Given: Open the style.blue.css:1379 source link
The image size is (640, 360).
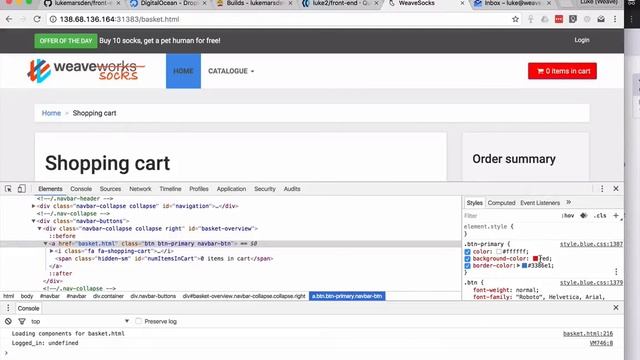Looking at the screenshot, I should (x=591, y=282).
